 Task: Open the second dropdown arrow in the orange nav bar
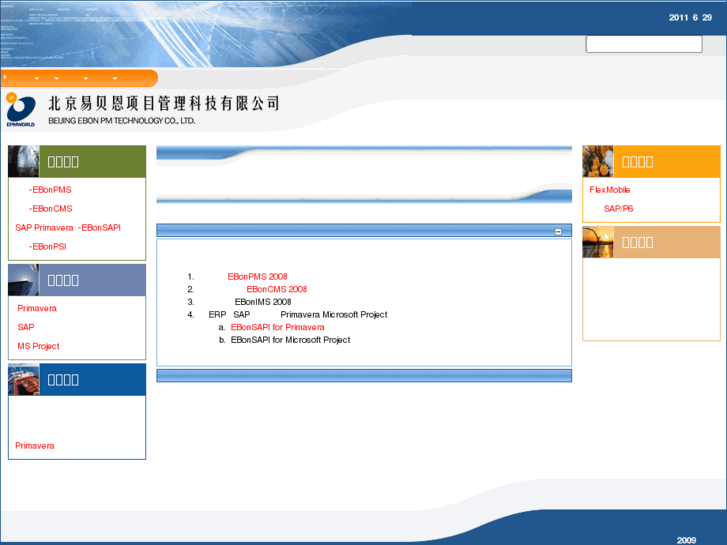[57, 78]
